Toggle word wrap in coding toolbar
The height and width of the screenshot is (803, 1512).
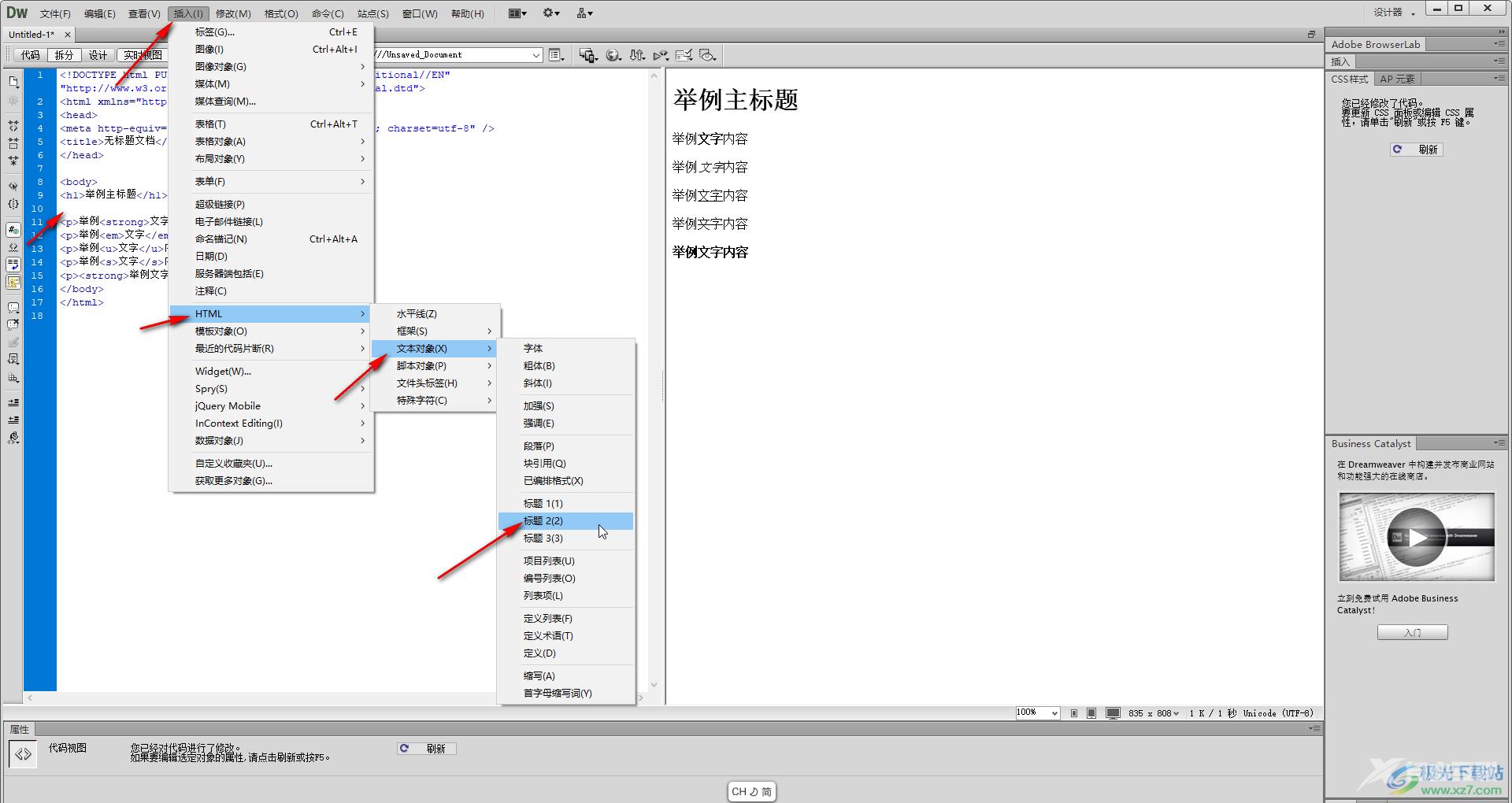click(x=13, y=265)
